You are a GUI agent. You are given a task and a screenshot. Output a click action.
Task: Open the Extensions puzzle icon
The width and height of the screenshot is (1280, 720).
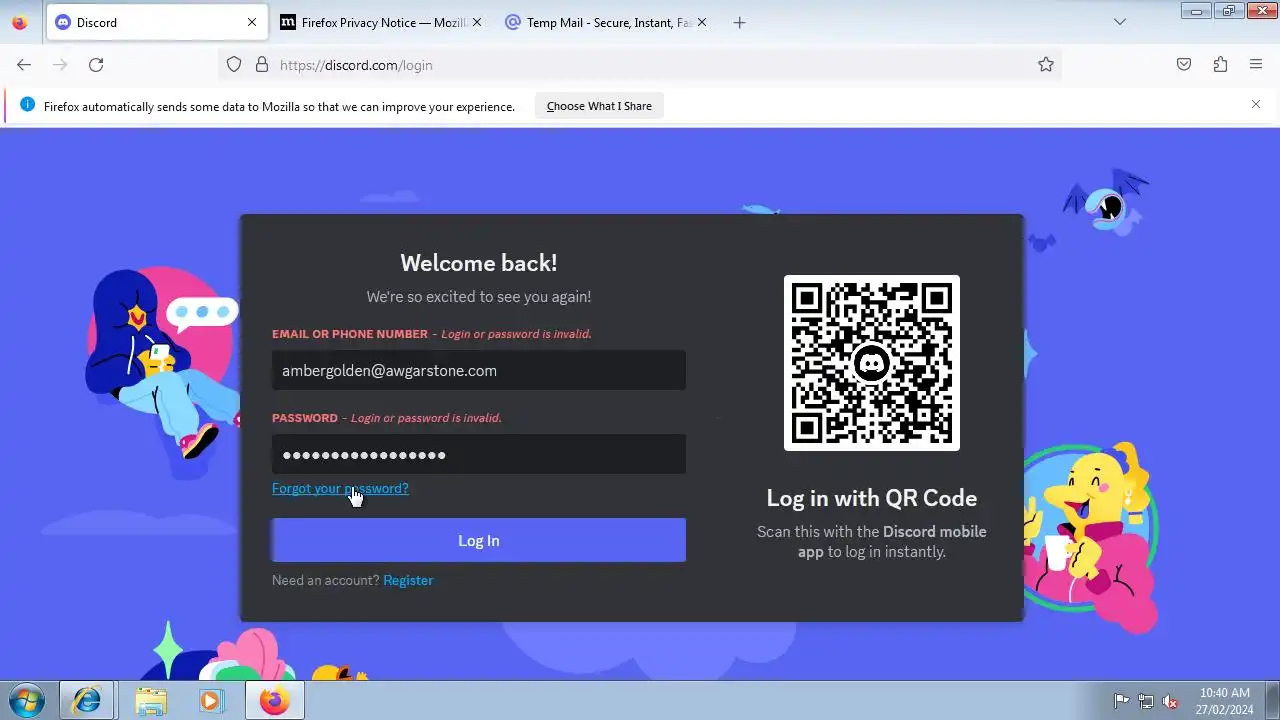tap(1220, 65)
